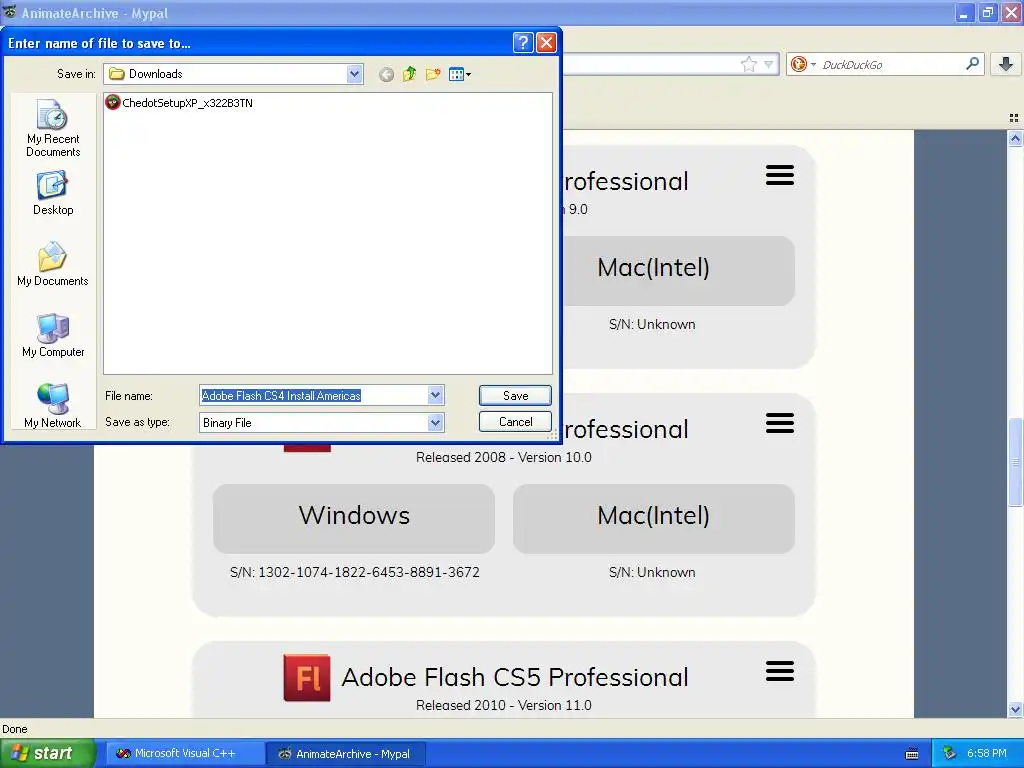Screen dimensions: 1024x768
Task: Open My Network in the places bar
Action: pyautogui.click(x=53, y=406)
